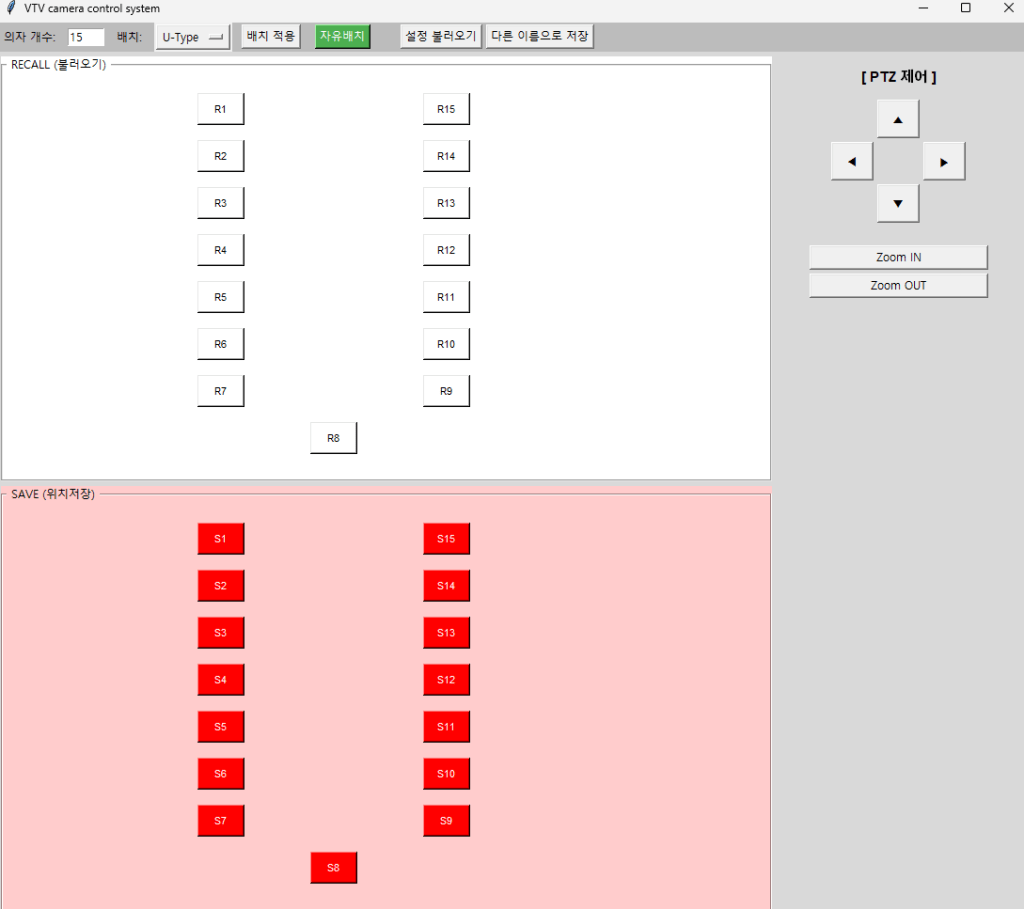Click the app feather icon in title bar
This screenshot has height=909, width=1024.
[x=11, y=8]
